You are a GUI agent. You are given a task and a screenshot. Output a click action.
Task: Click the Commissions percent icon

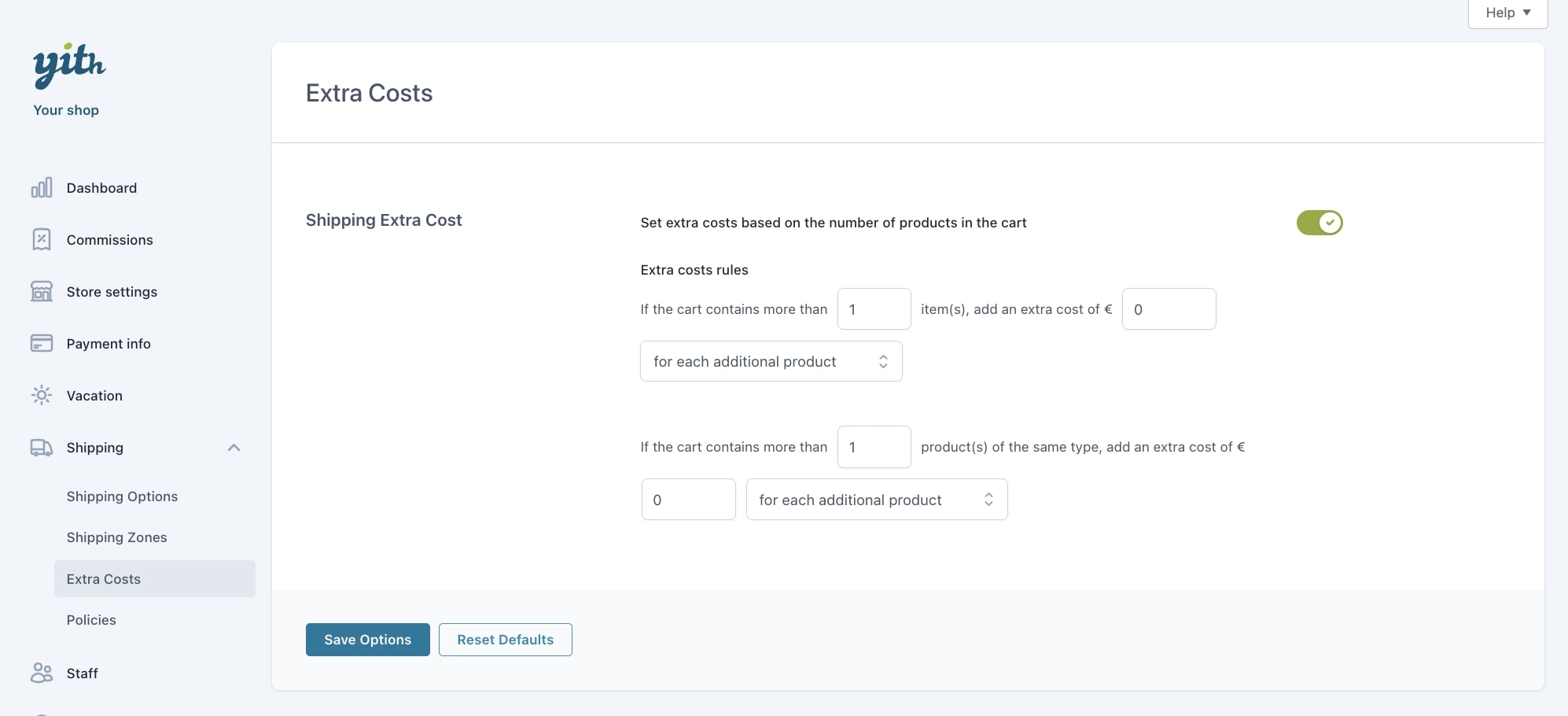click(42, 240)
